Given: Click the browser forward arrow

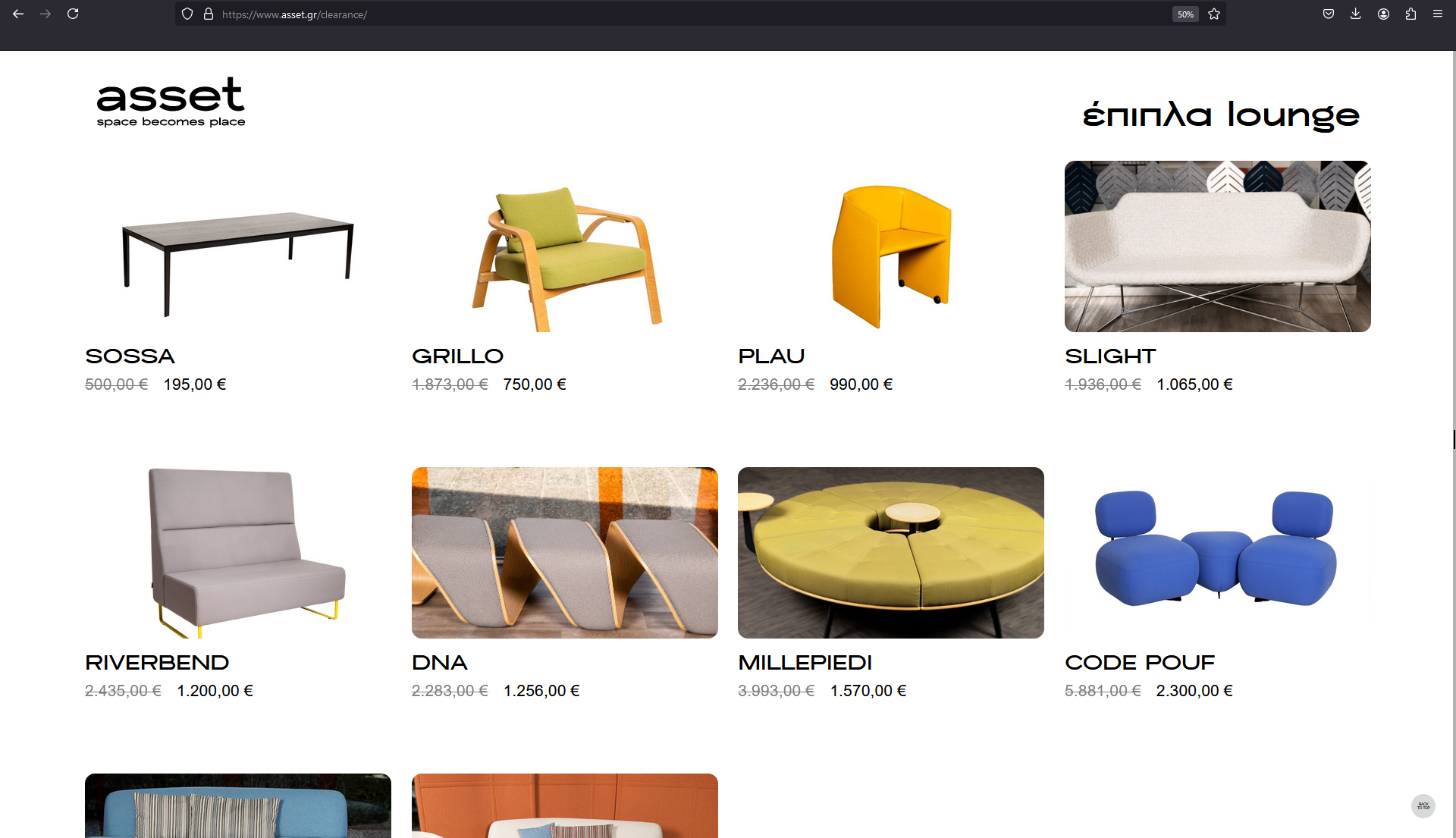Looking at the screenshot, I should [x=45, y=14].
